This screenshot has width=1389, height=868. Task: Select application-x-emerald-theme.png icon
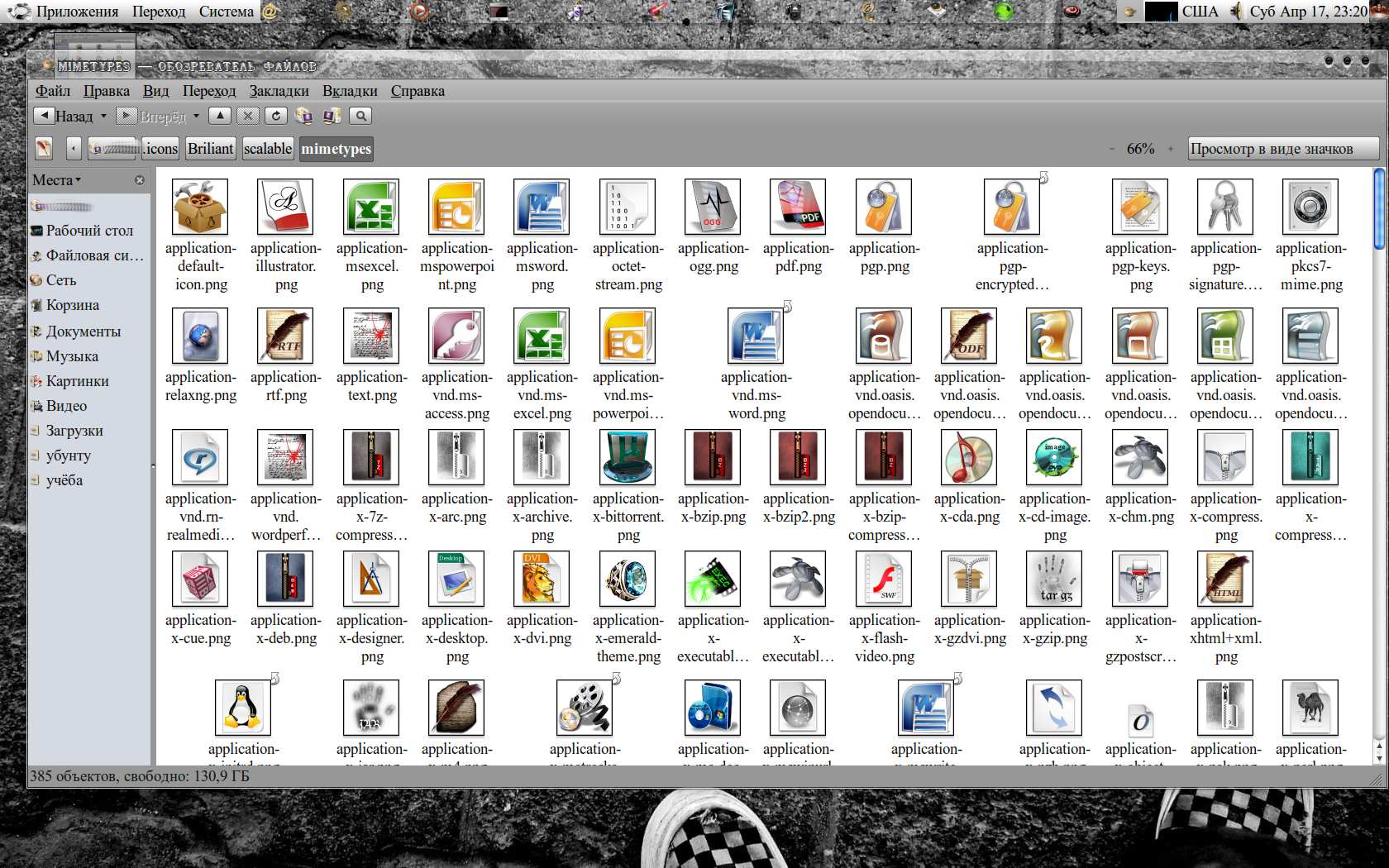click(x=628, y=579)
